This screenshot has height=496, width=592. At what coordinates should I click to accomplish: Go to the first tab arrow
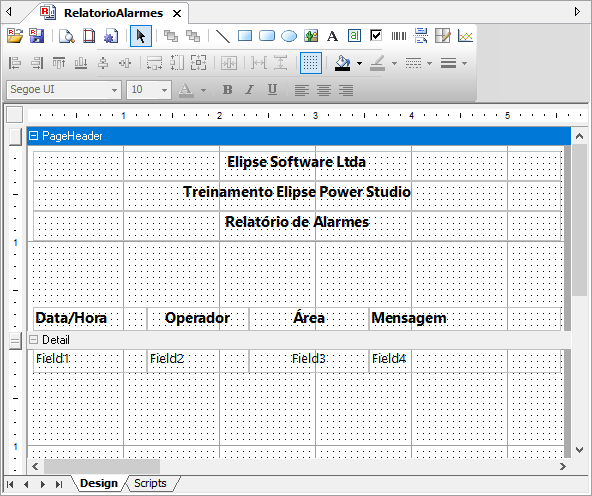[10, 484]
